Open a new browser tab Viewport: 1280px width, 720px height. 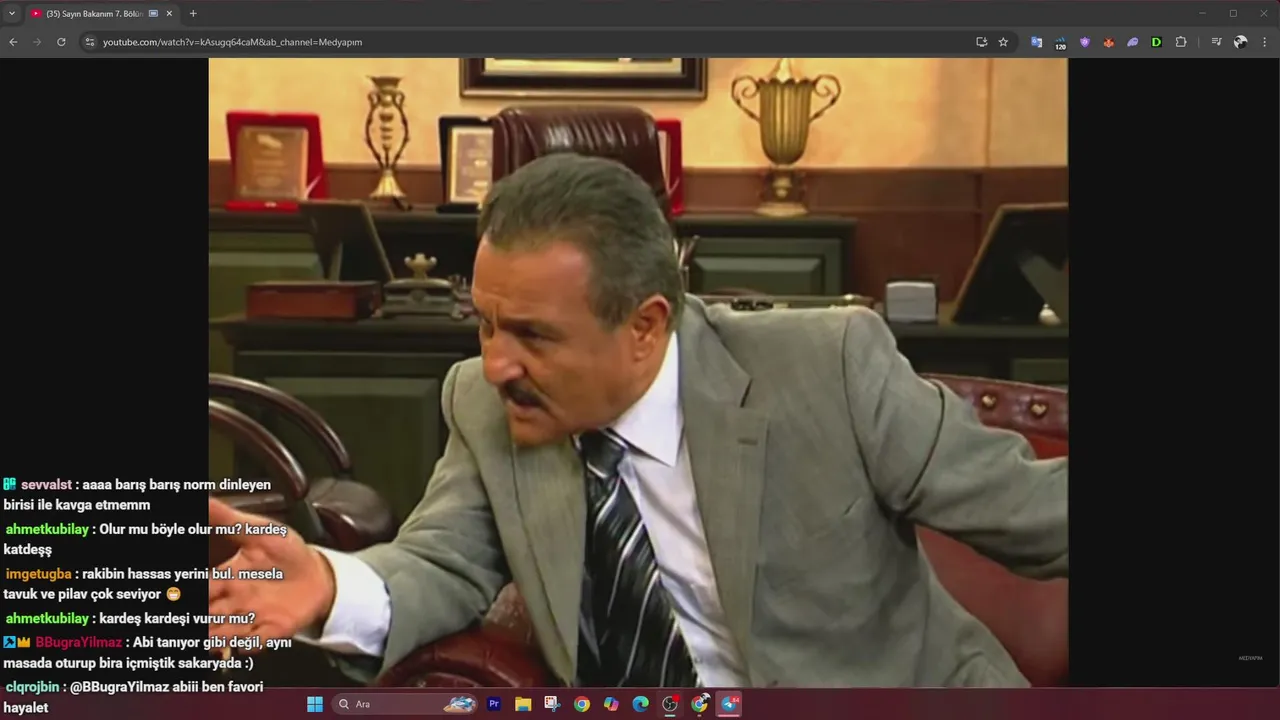click(193, 14)
